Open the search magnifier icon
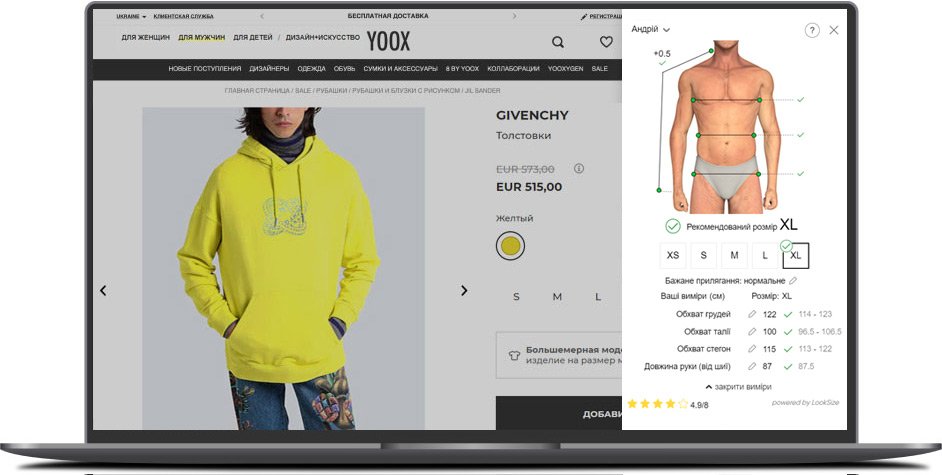The height and width of the screenshot is (475, 942). [558, 42]
